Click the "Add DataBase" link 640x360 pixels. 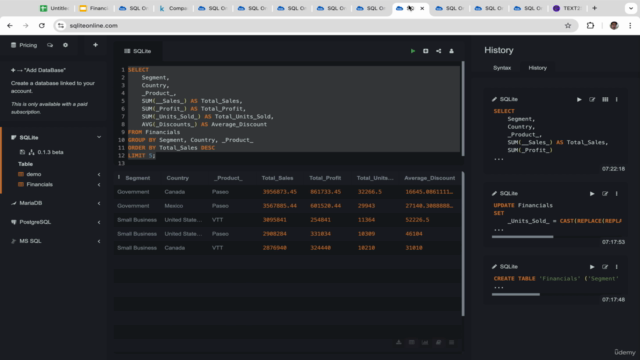click(x=38, y=70)
